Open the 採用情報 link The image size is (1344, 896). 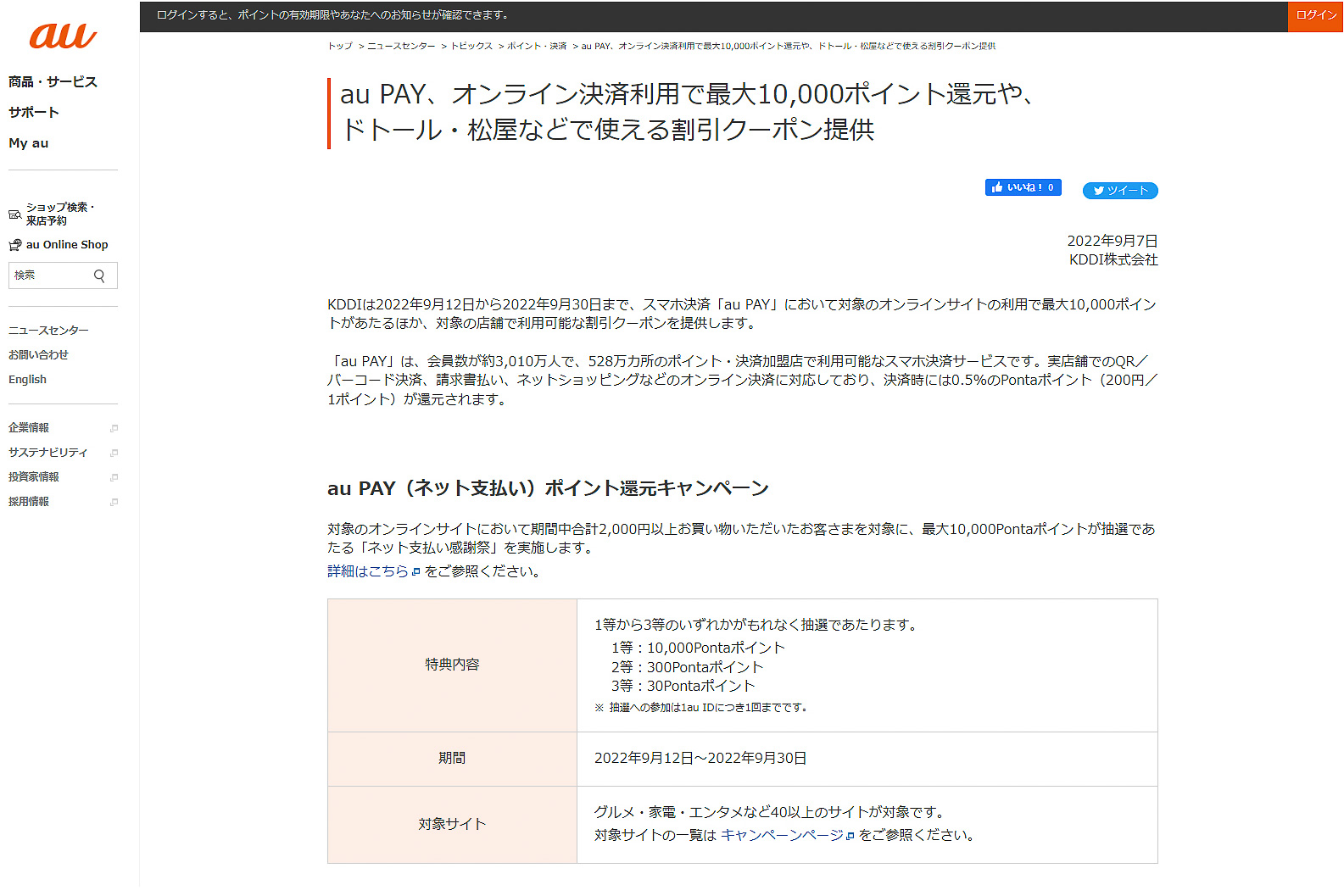[x=29, y=502]
